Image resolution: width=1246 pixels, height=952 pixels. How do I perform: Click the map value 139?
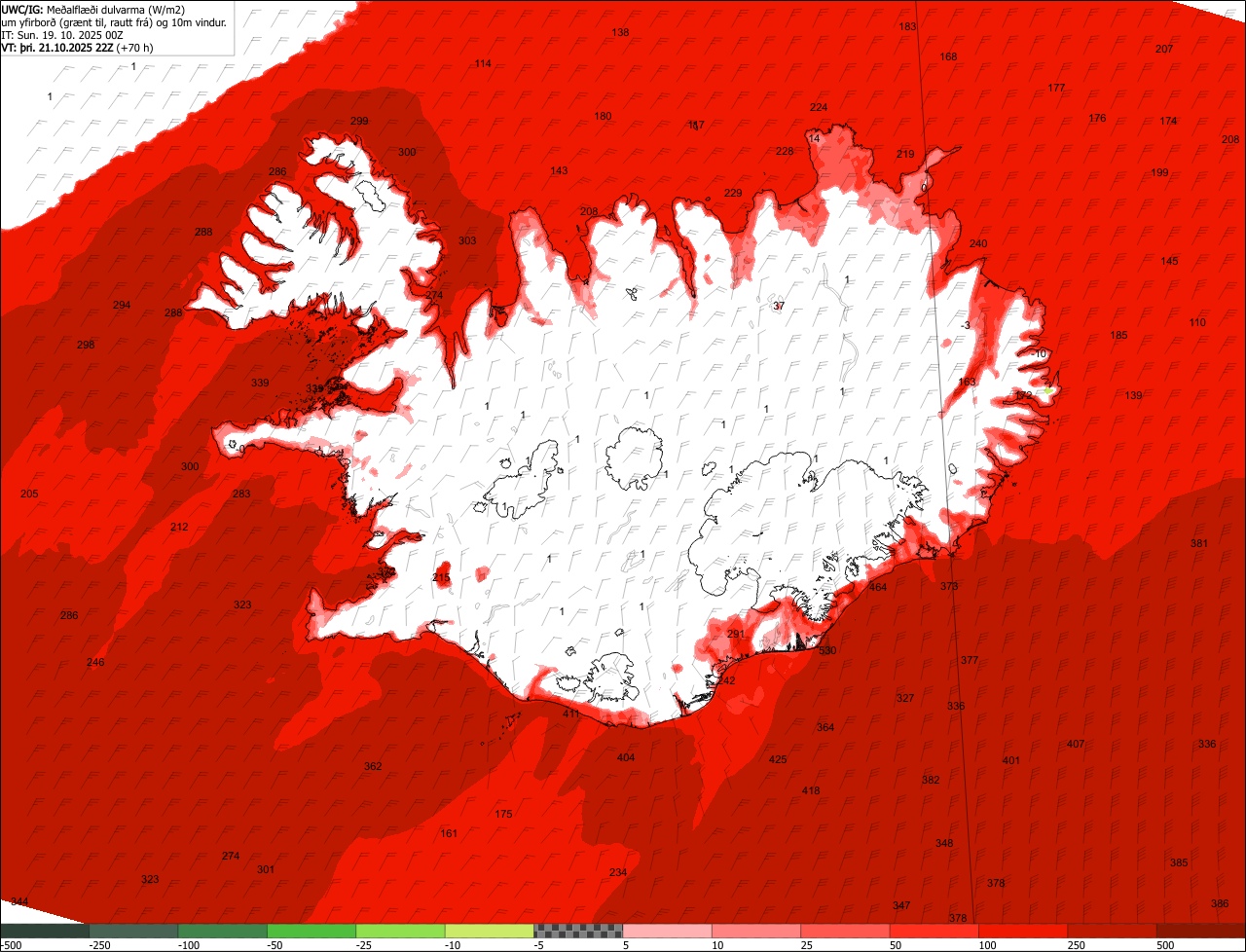(1134, 395)
